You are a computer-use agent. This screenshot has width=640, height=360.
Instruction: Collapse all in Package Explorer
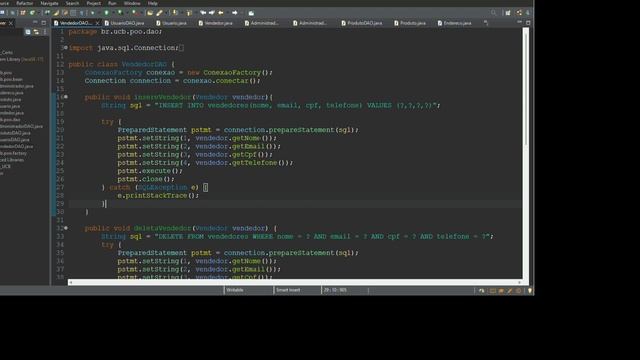click(28, 32)
